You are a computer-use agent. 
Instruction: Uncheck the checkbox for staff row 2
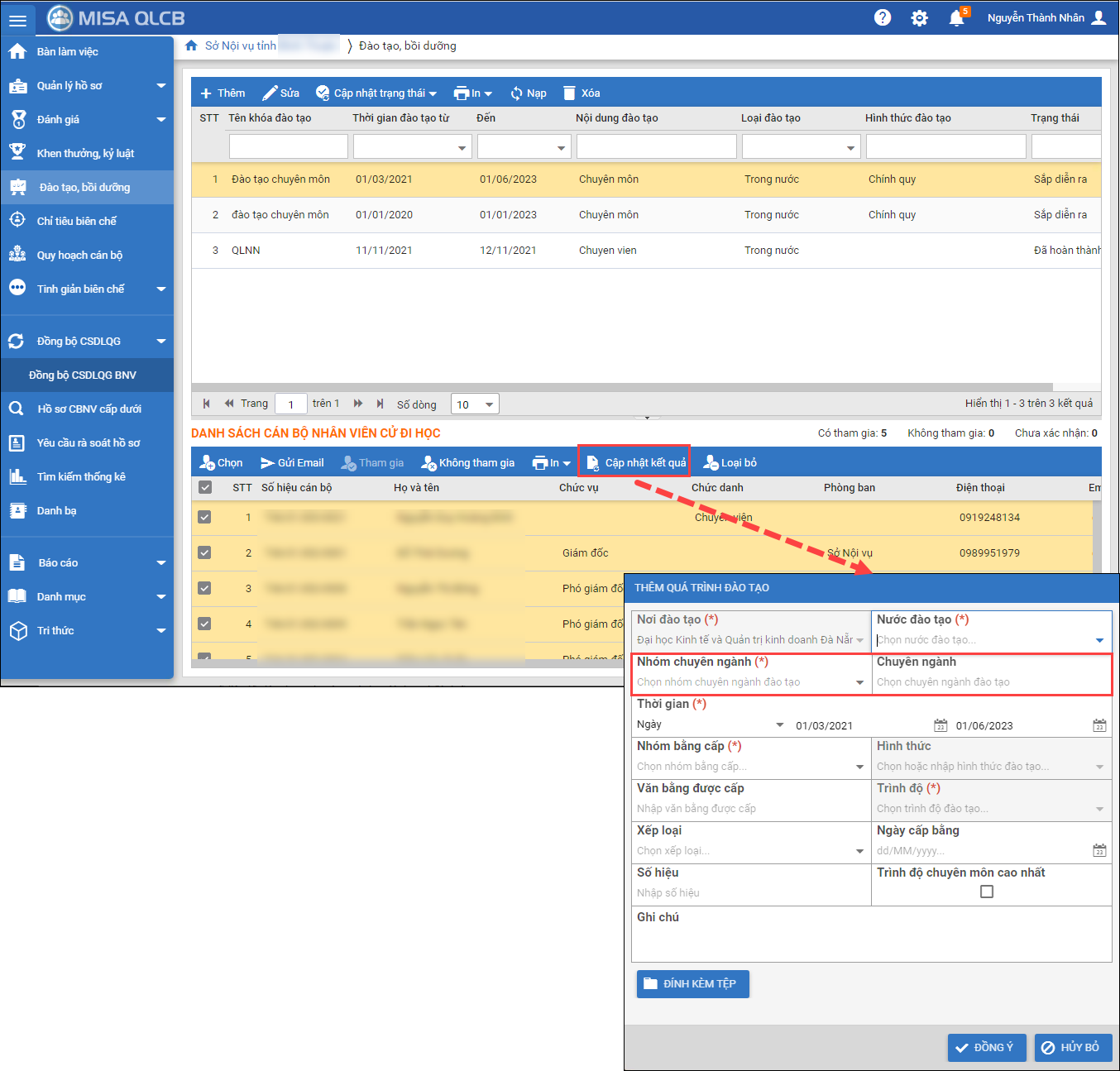204,552
